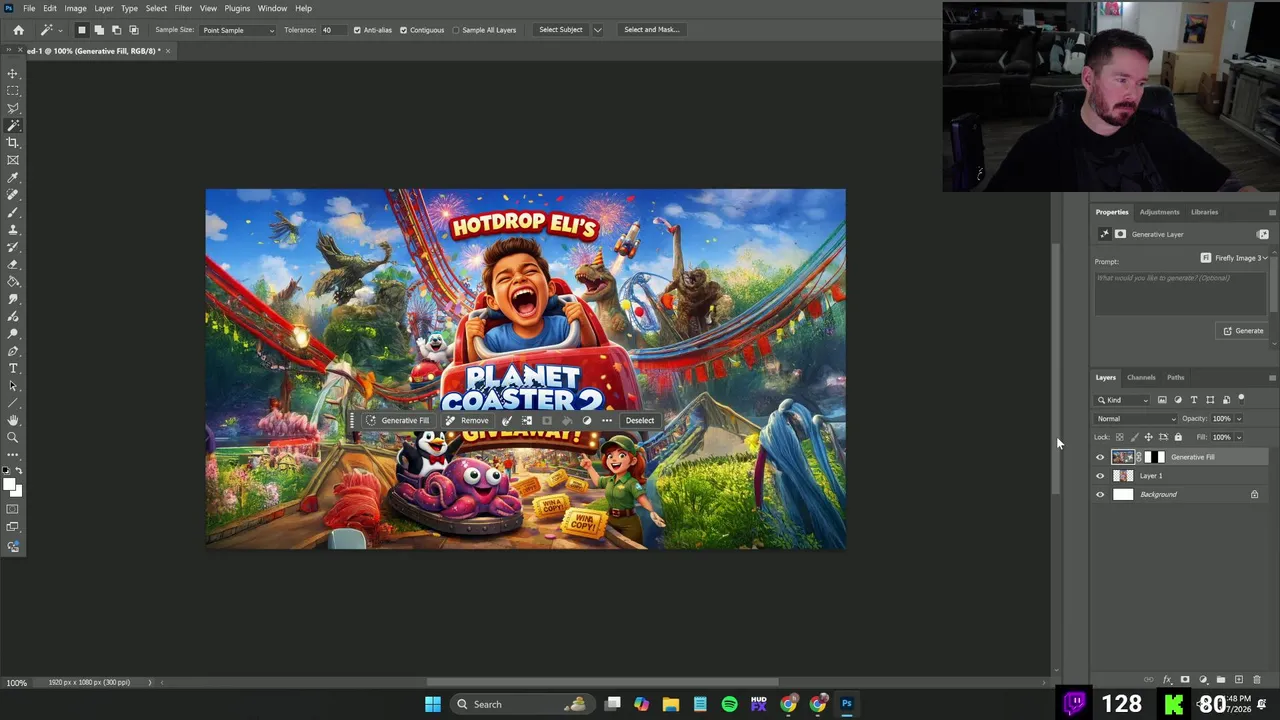Select the Magic Wand tool

[x=13, y=126]
